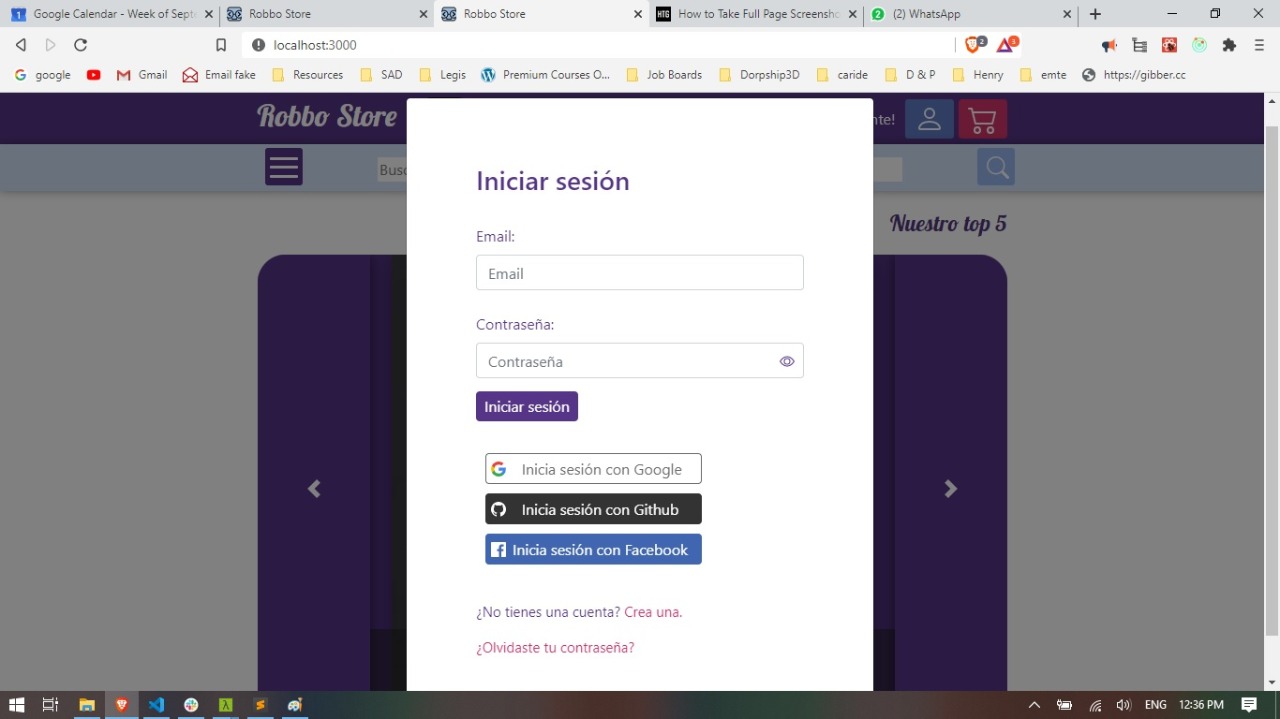
Task: Click the megaphone extension icon
Action: (x=1109, y=45)
